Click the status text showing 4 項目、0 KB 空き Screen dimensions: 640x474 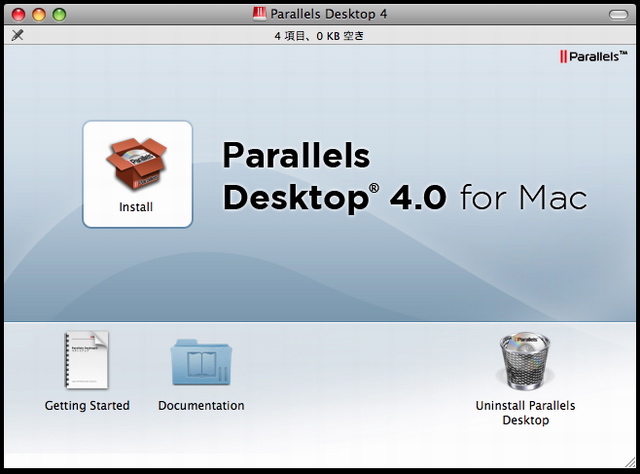319,36
